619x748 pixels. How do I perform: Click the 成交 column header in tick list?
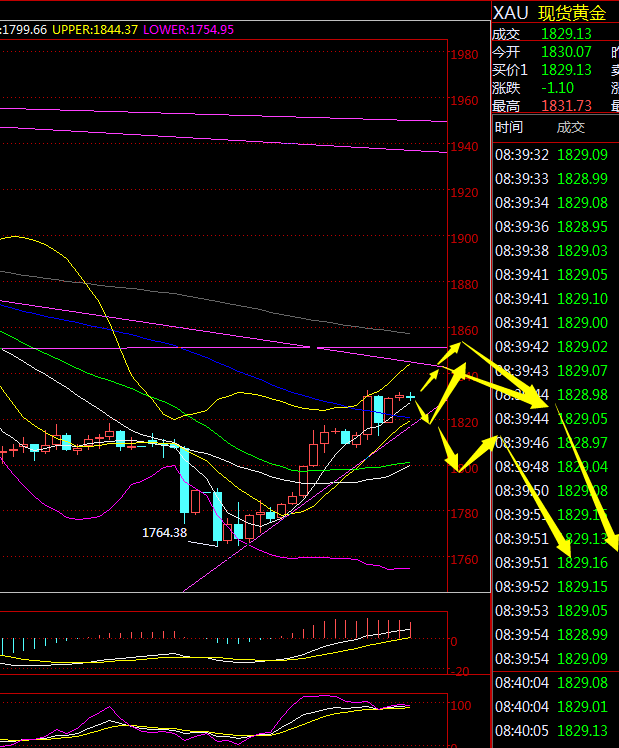(x=571, y=127)
